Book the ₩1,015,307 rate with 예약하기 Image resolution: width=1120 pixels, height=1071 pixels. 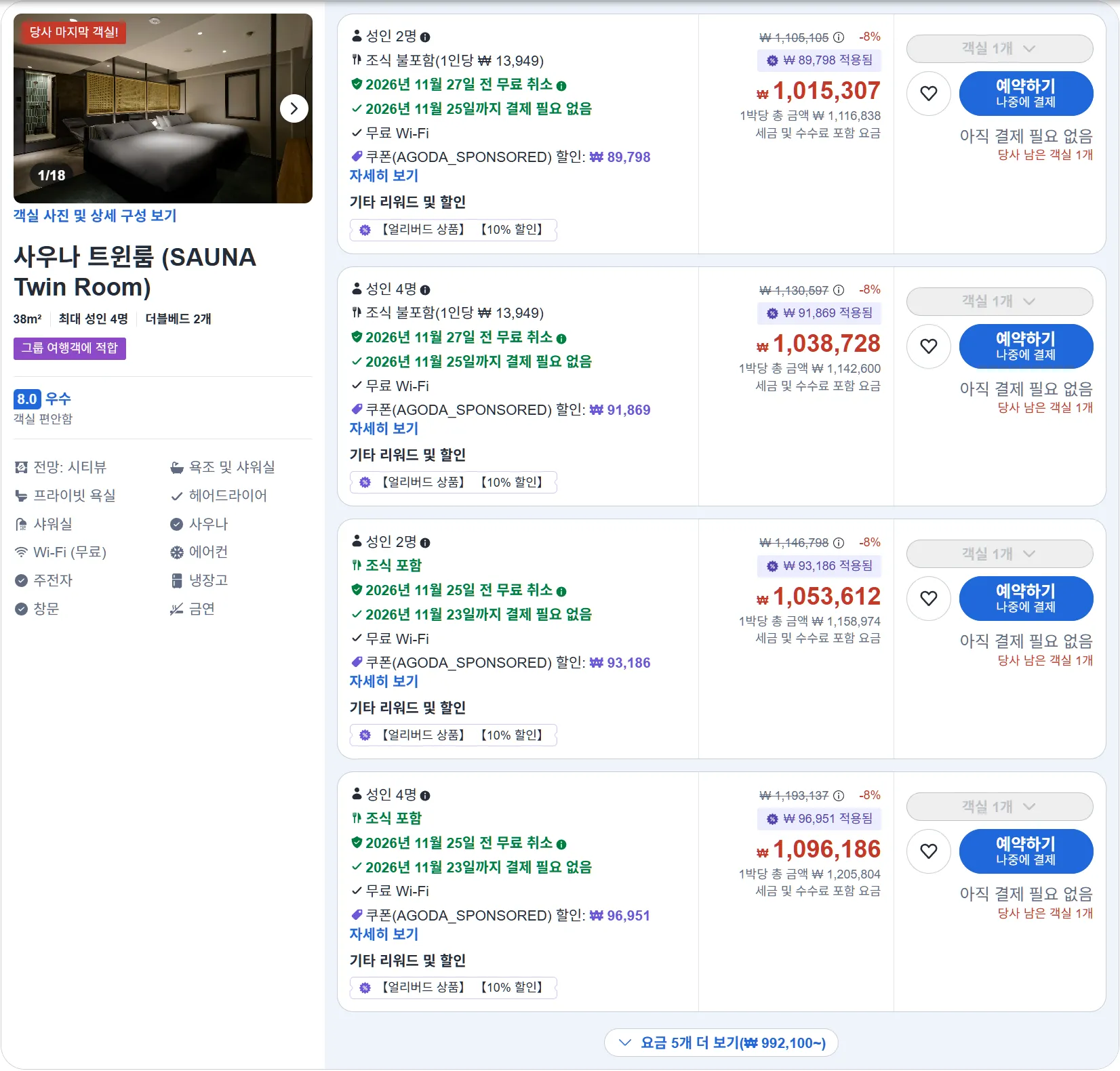tap(1026, 94)
